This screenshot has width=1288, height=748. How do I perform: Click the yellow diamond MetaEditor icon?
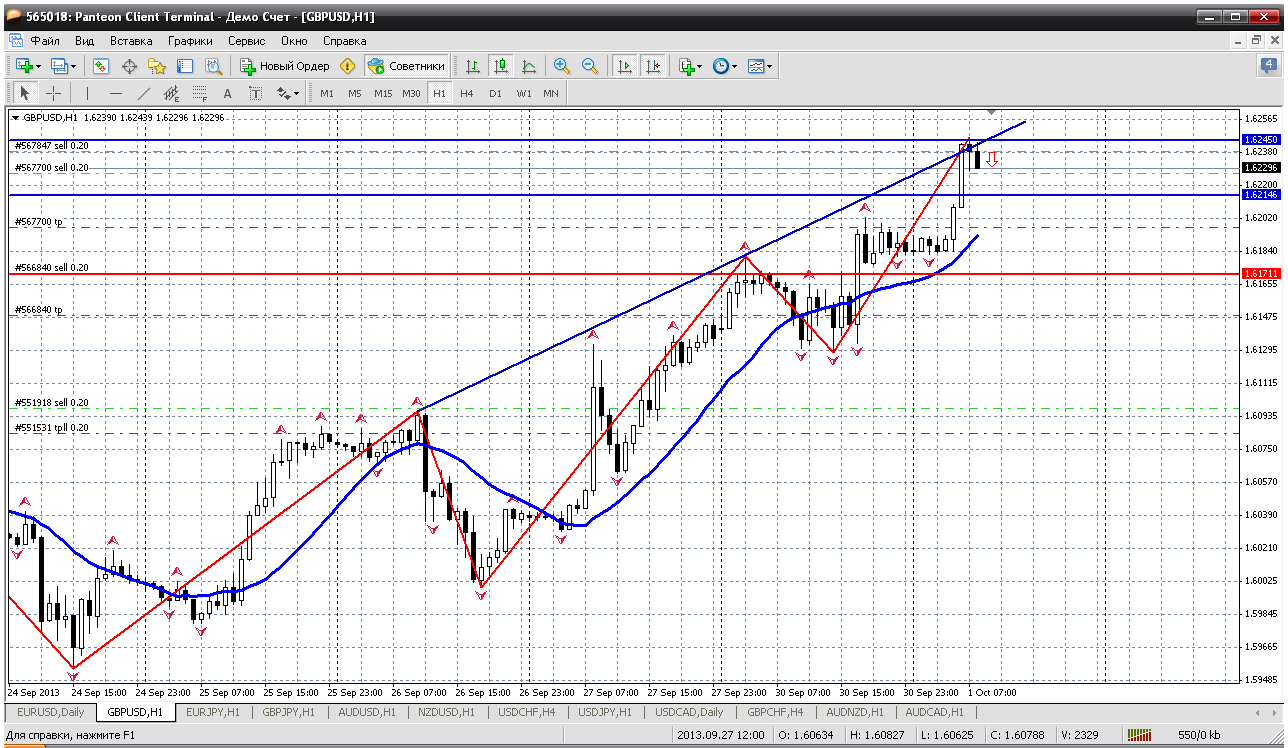347,66
